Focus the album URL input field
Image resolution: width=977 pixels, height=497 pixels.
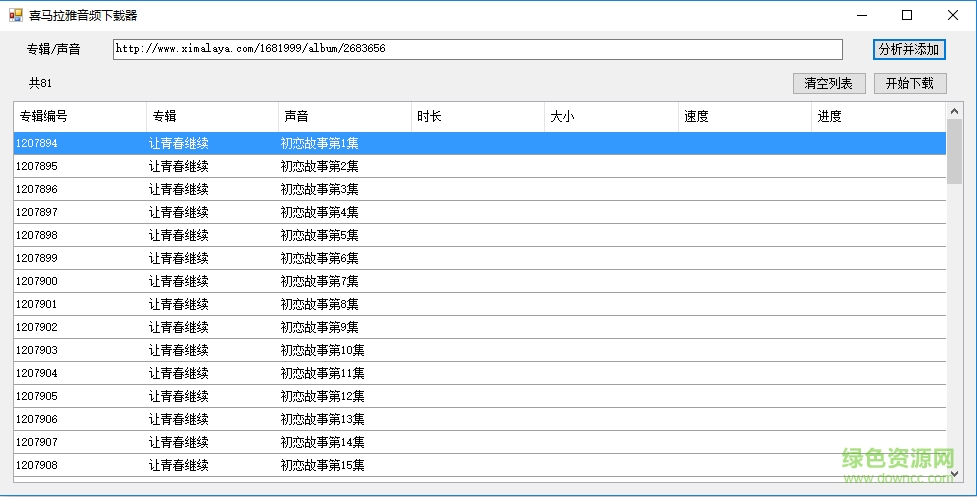(478, 49)
